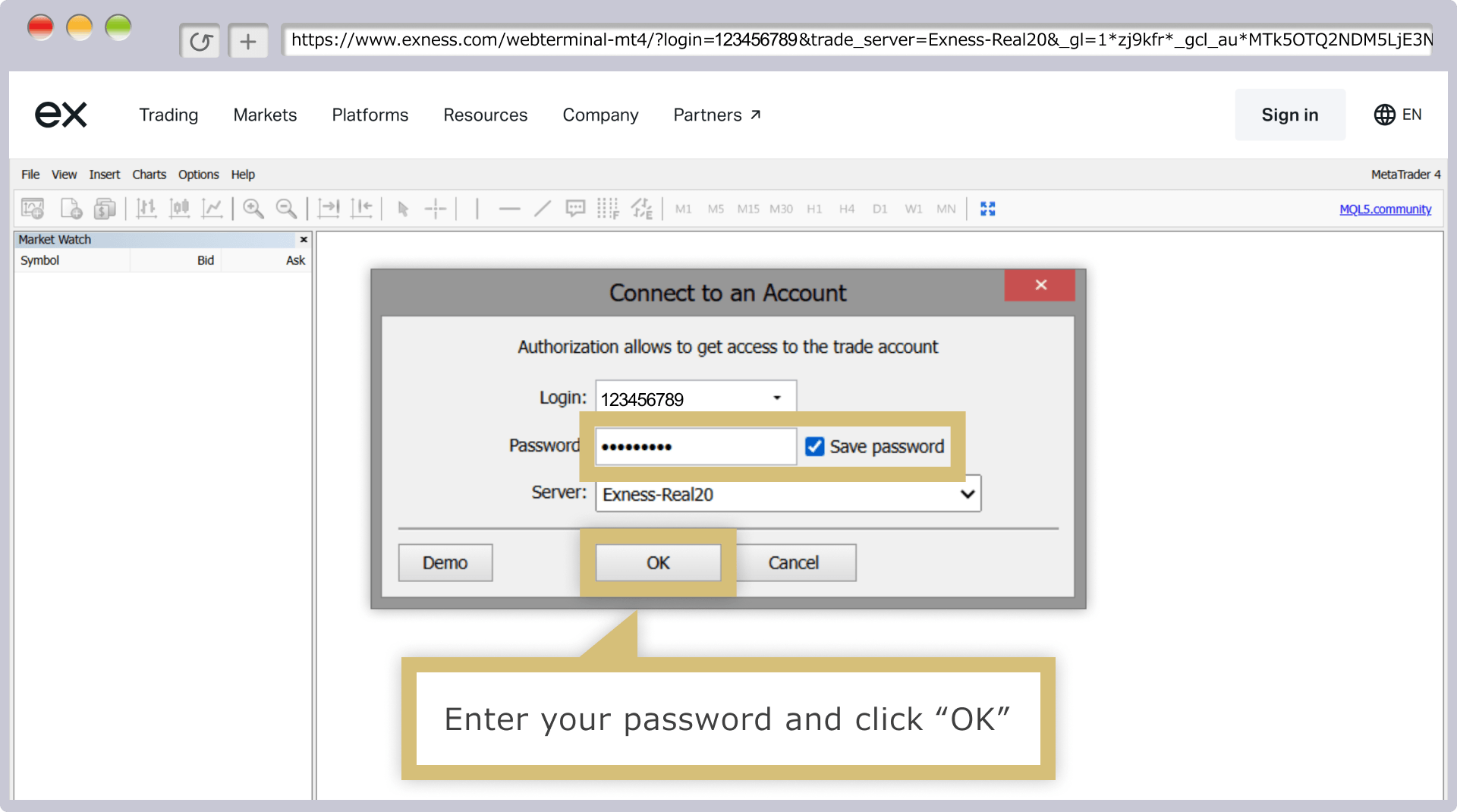Image resolution: width=1457 pixels, height=812 pixels.
Task: Click the Ask column header
Action: [x=266, y=260]
